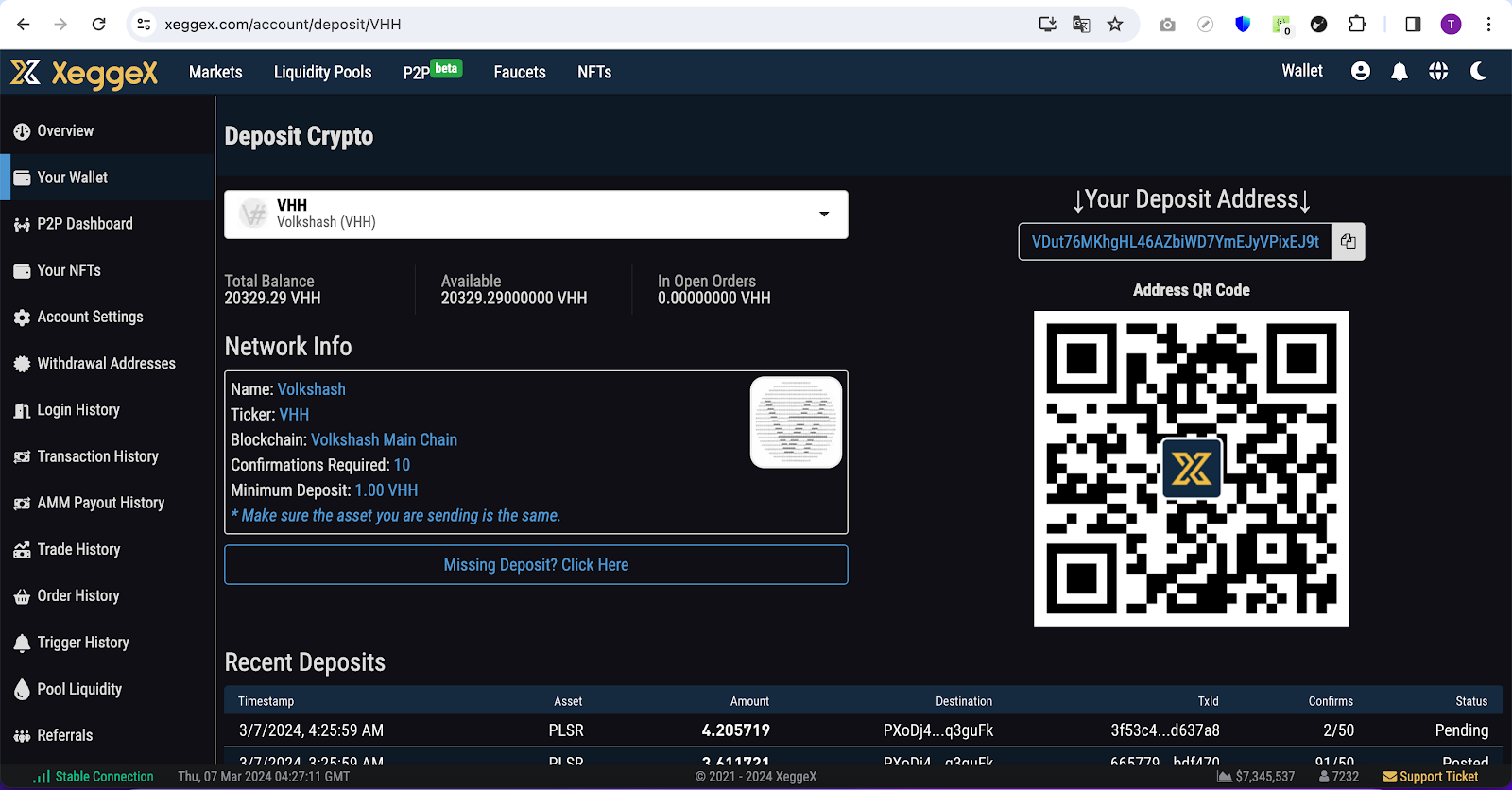1512x790 pixels.
Task: Open a Support Ticket
Action: point(1431,777)
